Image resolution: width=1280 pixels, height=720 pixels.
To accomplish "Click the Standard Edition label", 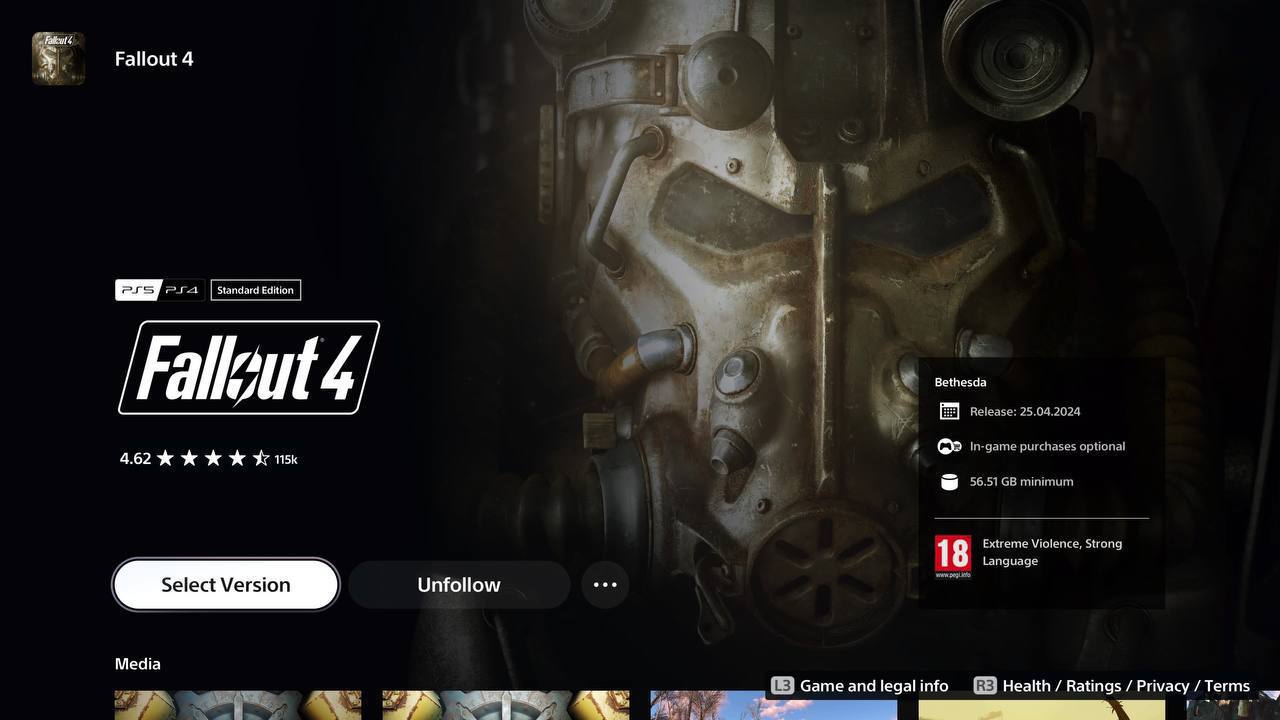I will [256, 290].
